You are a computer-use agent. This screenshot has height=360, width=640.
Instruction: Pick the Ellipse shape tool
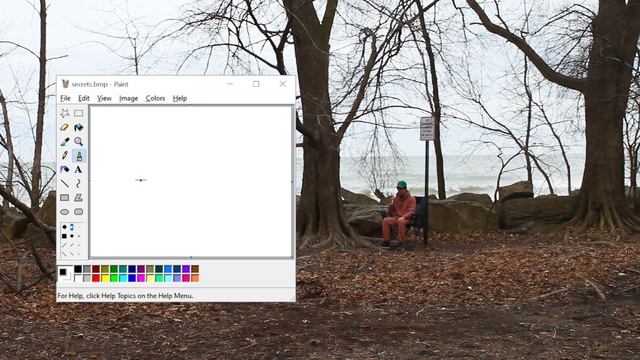click(x=64, y=212)
